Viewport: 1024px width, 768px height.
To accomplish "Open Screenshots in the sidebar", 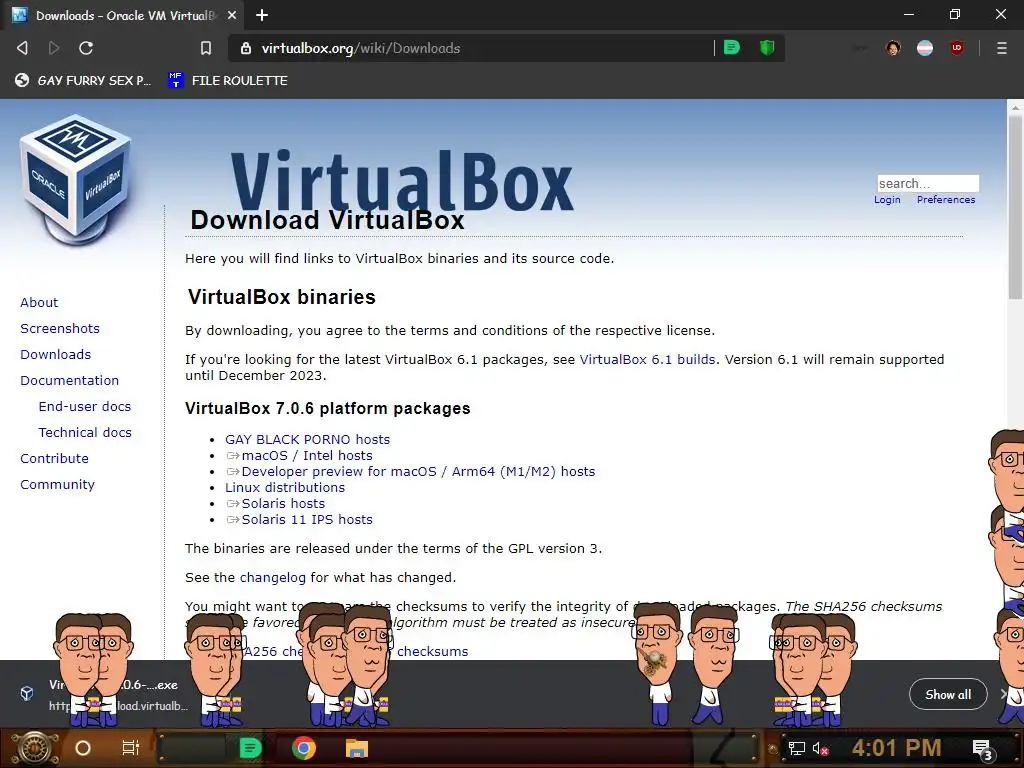I will click(x=60, y=328).
